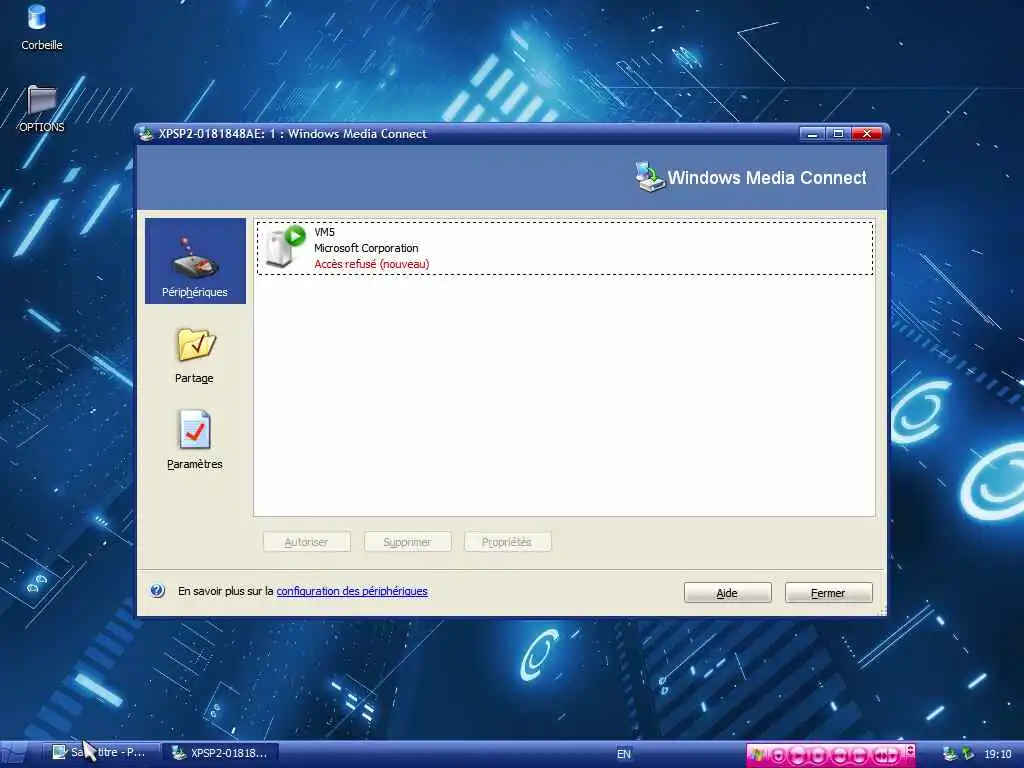
Task: Open the Partage folder section
Action: pyautogui.click(x=195, y=356)
